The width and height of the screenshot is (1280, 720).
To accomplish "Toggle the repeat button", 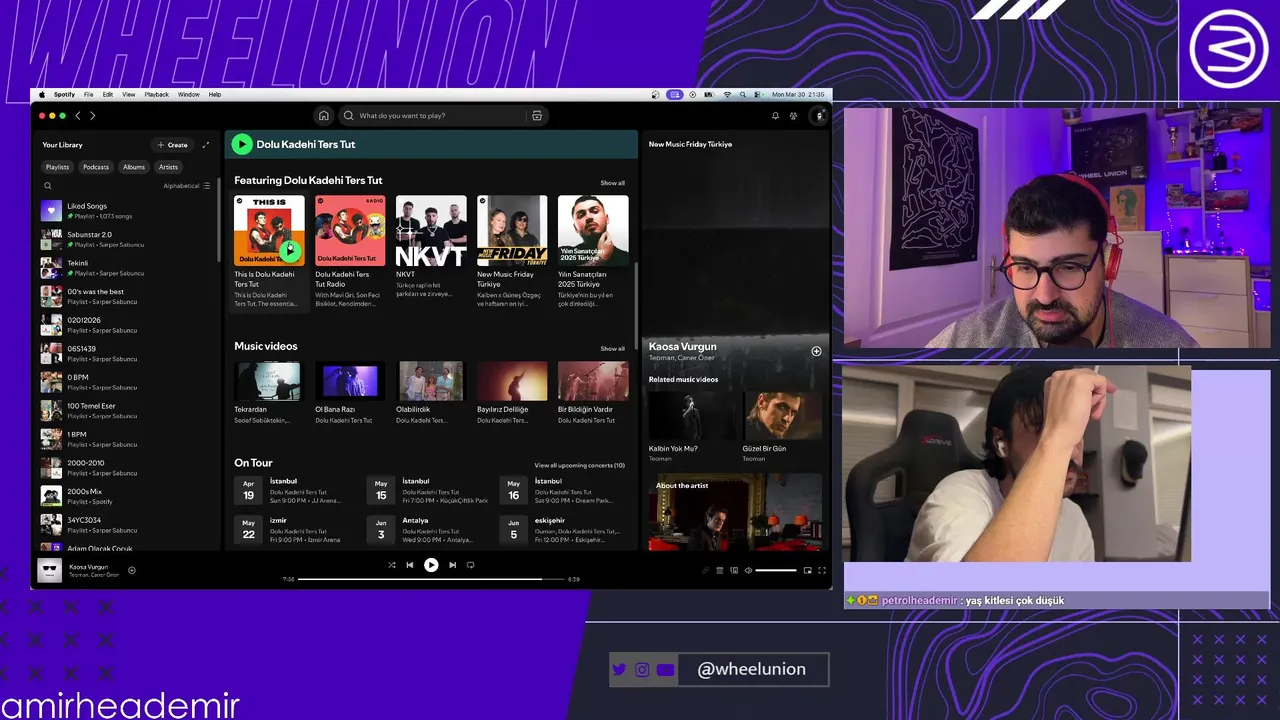I will click(471, 565).
